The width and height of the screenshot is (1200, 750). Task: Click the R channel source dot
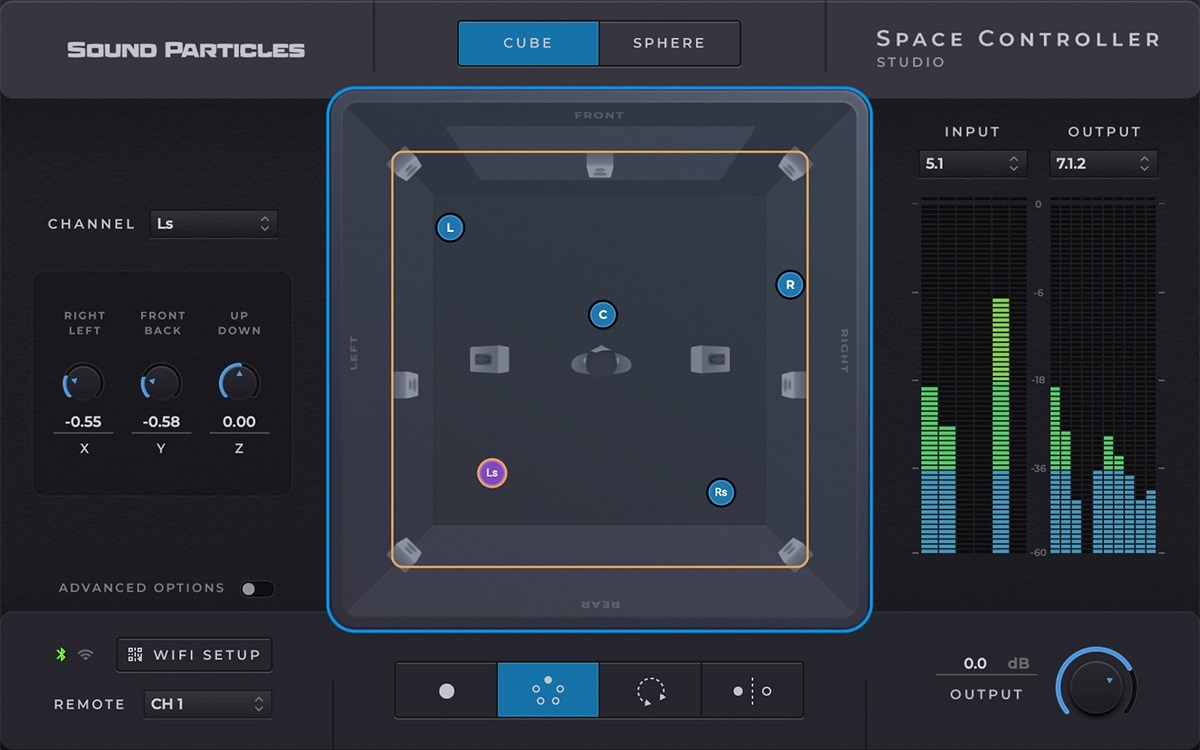tap(790, 285)
